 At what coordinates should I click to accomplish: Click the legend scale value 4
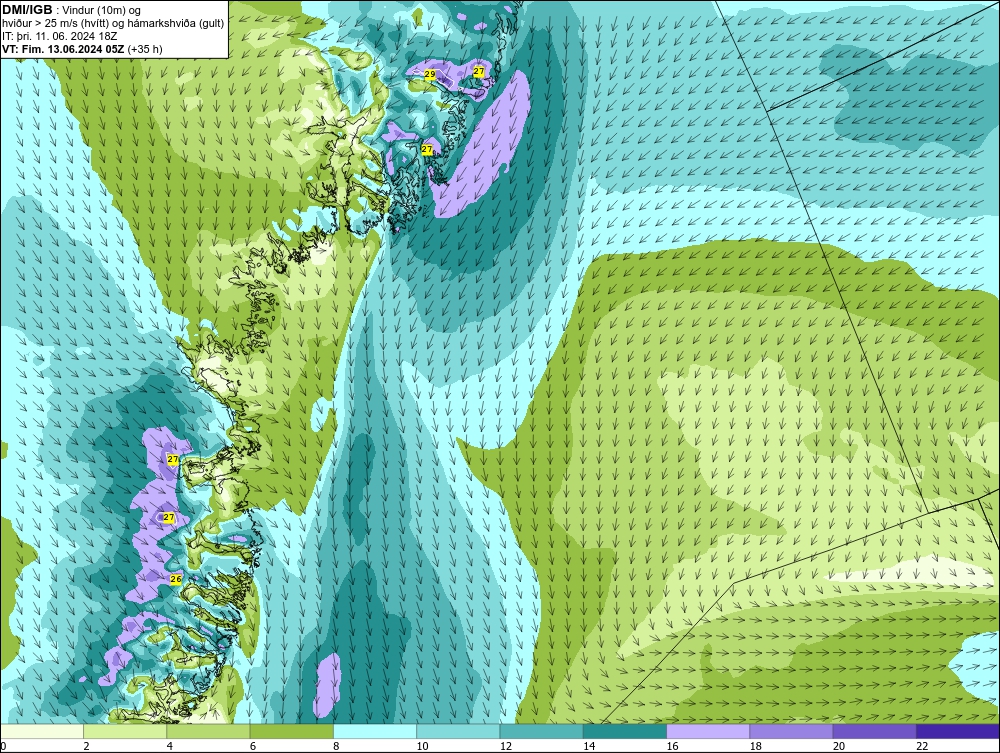click(170, 747)
